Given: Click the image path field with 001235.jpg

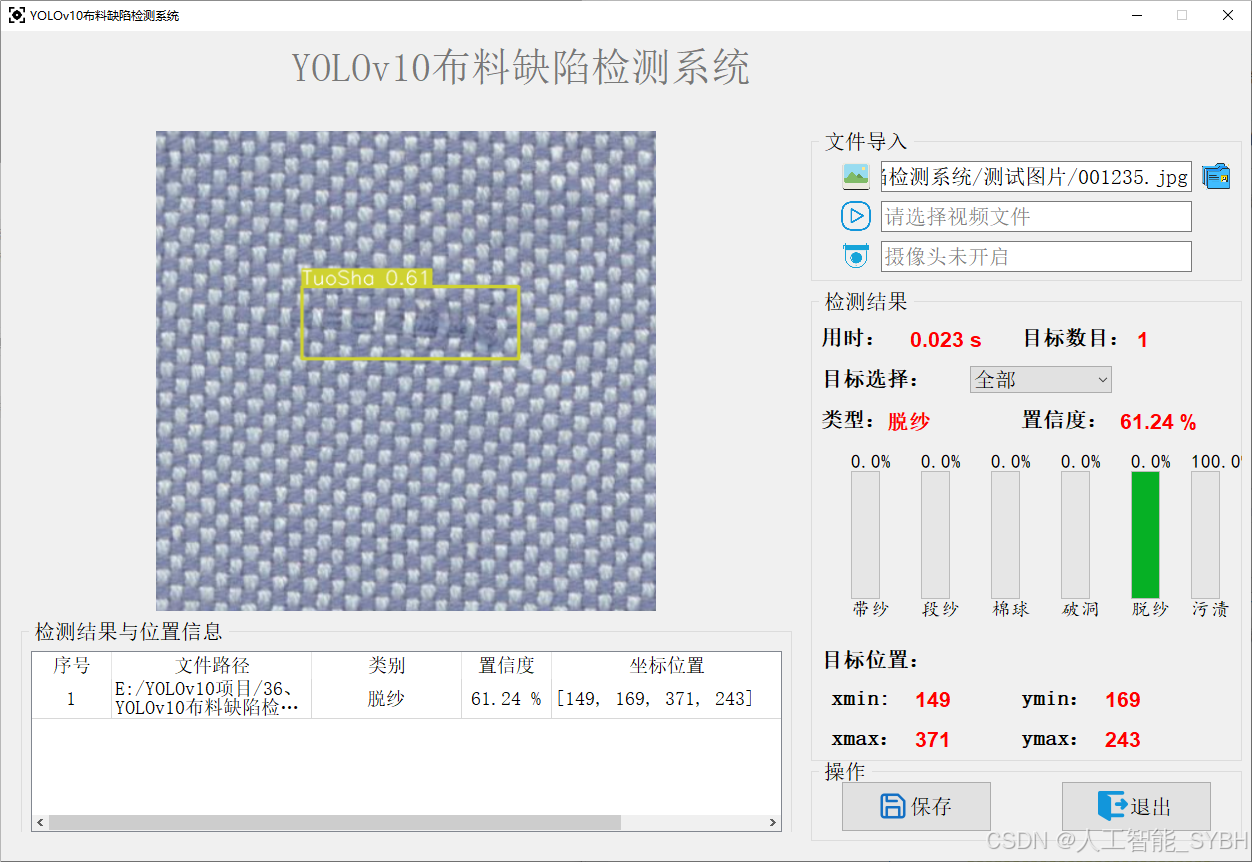Looking at the screenshot, I should point(1036,177).
